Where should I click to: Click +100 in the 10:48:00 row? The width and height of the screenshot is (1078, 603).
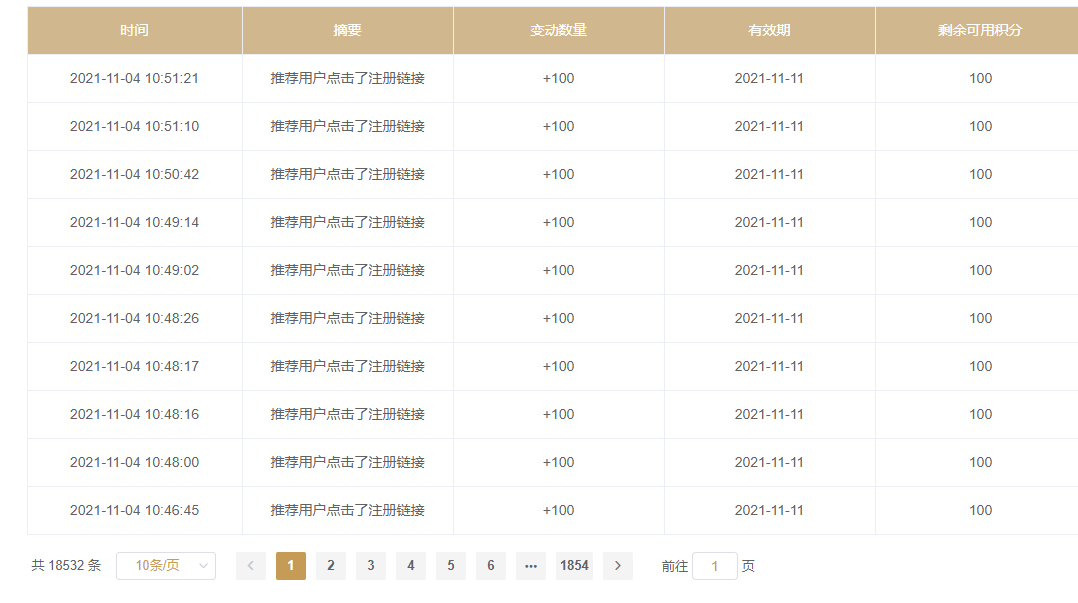tap(558, 463)
